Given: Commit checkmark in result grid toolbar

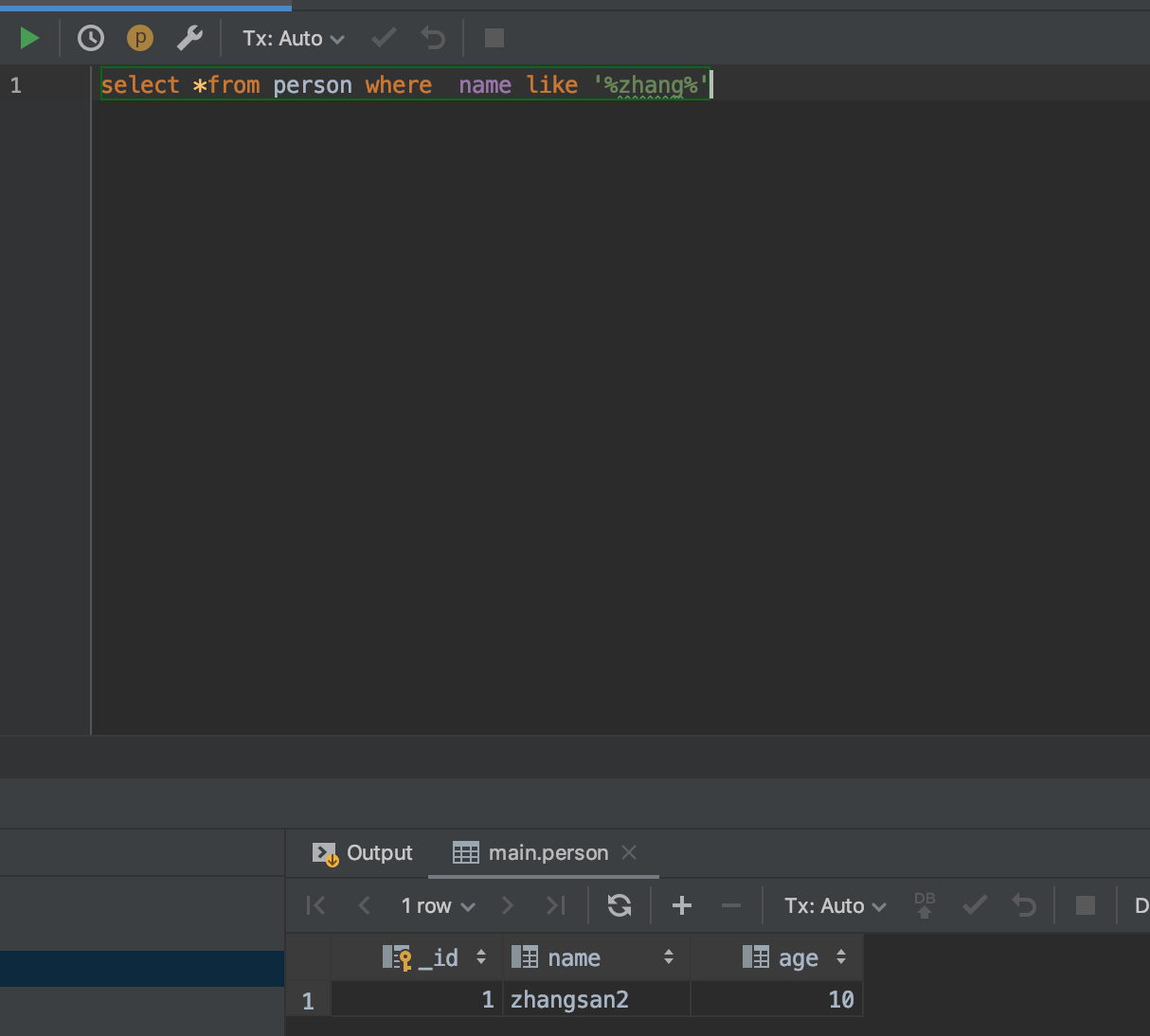Looking at the screenshot, I should [x=975, y=905].
